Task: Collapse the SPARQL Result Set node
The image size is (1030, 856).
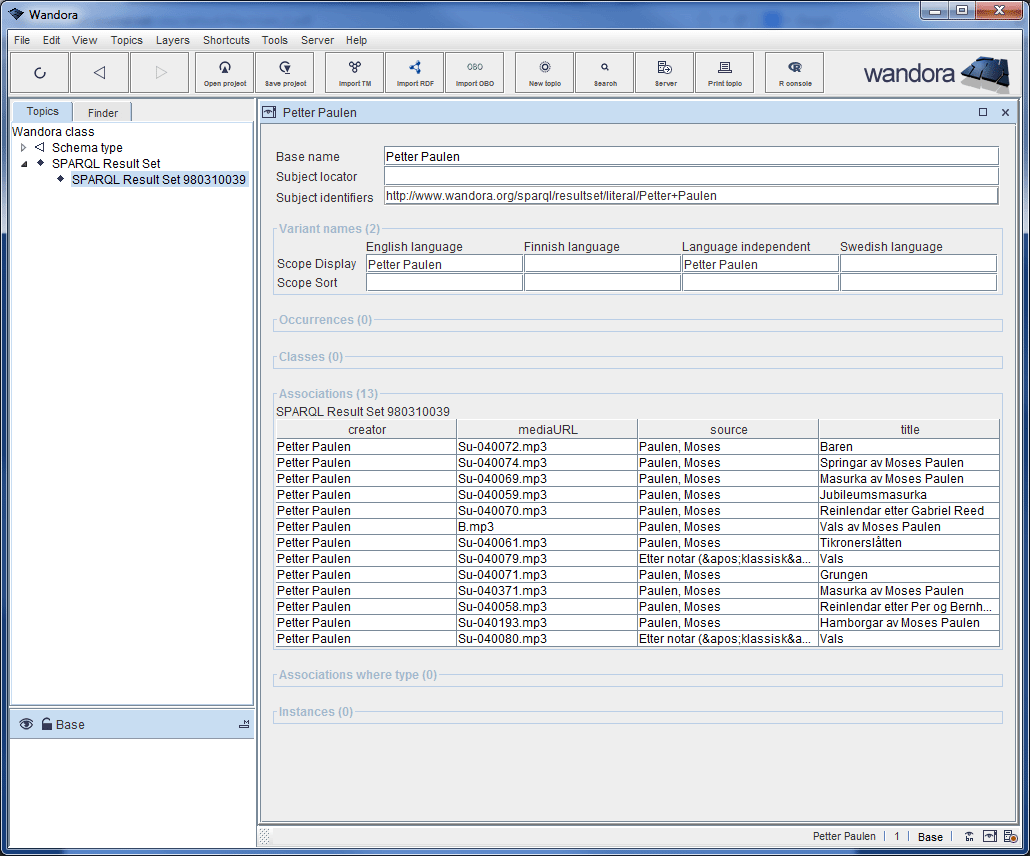Action: [22, 163]
